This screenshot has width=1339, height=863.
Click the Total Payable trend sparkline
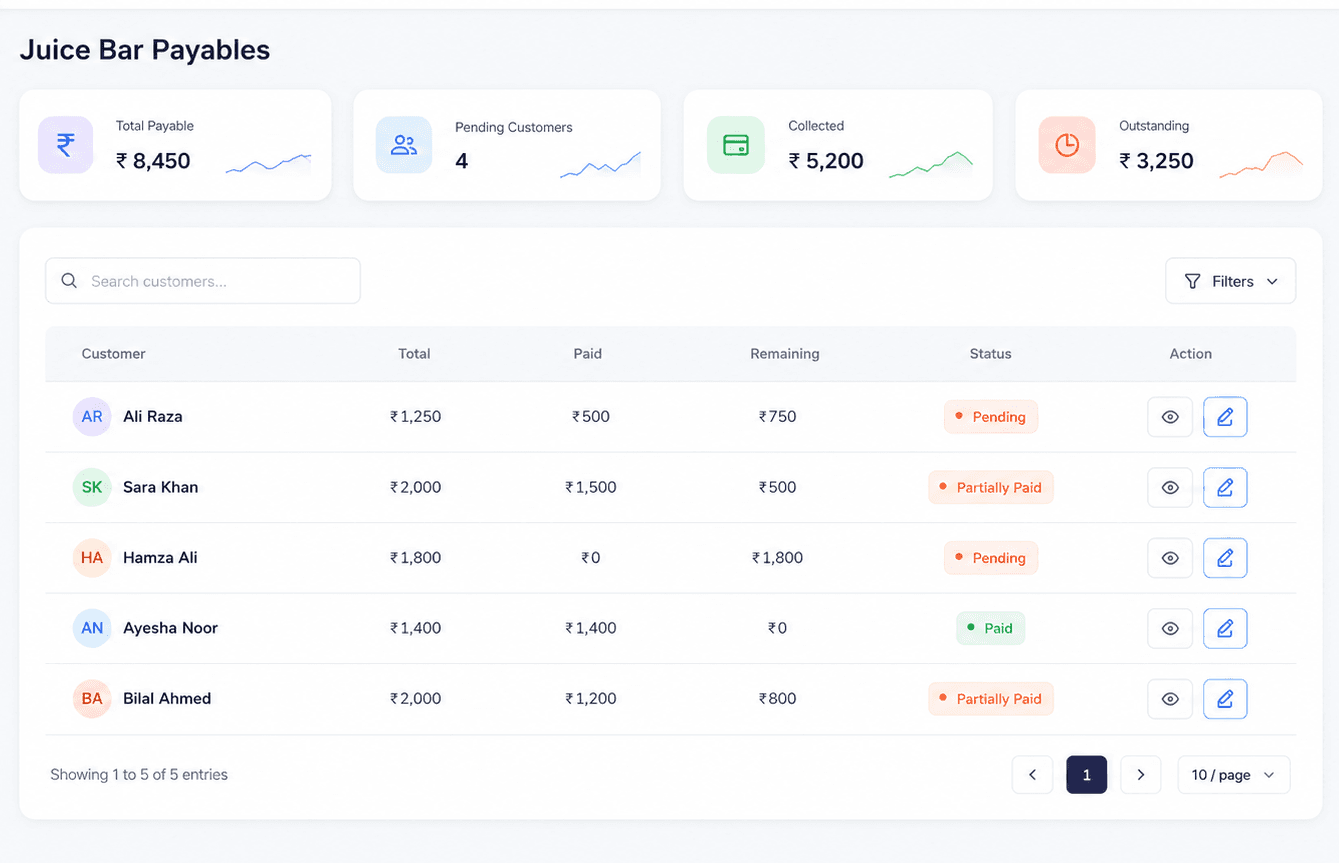click(269, 164)
